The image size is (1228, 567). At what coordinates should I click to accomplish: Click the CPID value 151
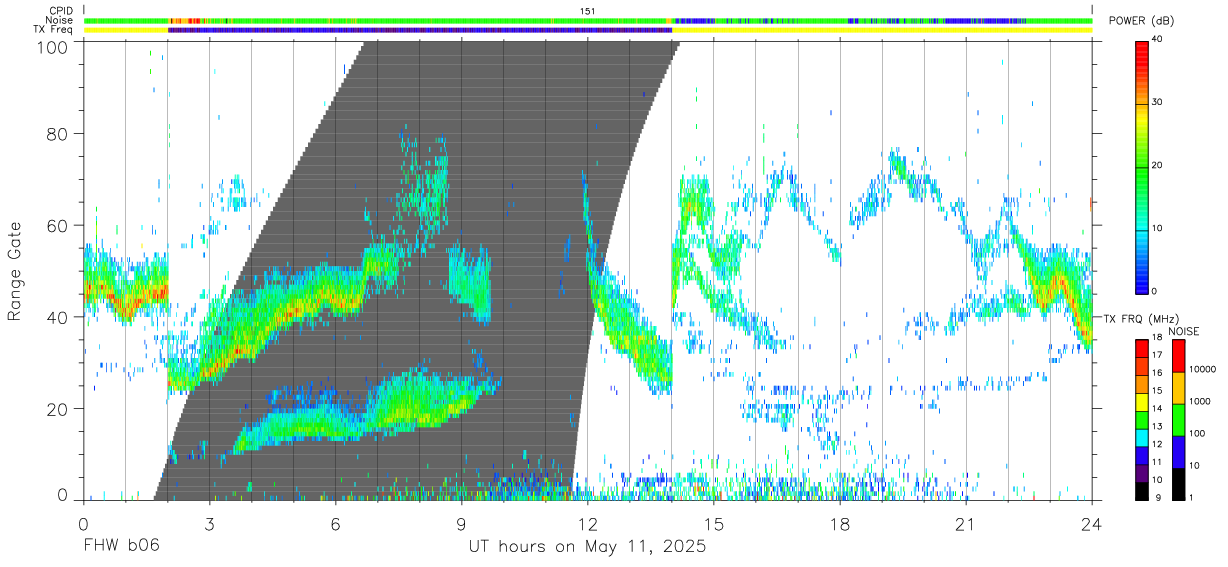coord(588,11)
